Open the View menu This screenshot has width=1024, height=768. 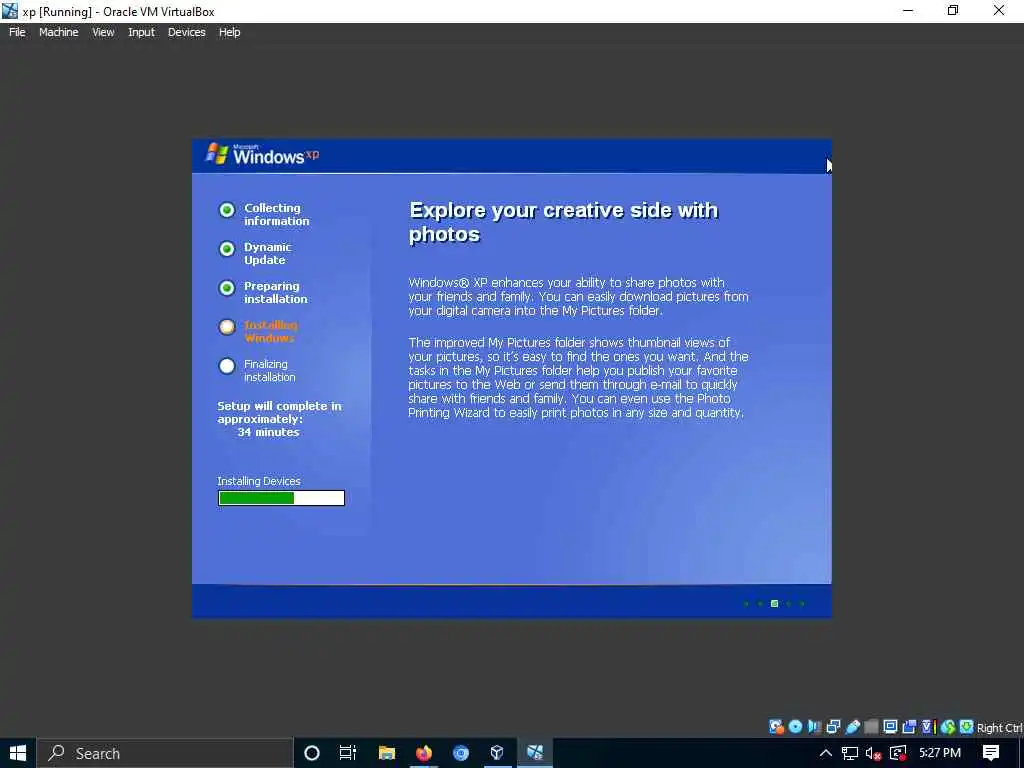coord(103,32)
